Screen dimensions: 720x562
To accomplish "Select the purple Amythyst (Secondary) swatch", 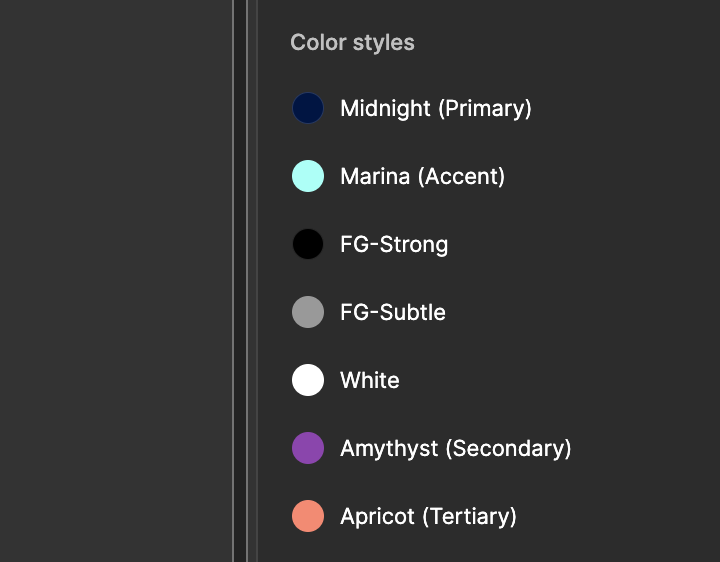I will (308, 448).
